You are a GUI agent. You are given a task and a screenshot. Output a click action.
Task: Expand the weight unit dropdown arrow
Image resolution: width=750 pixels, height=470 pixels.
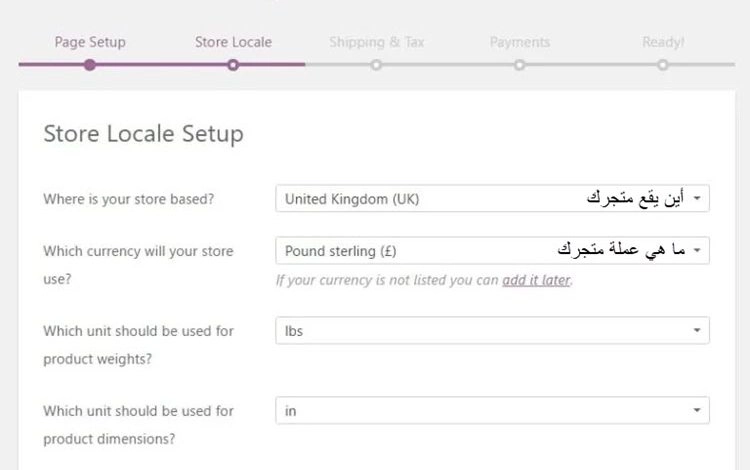697,330
